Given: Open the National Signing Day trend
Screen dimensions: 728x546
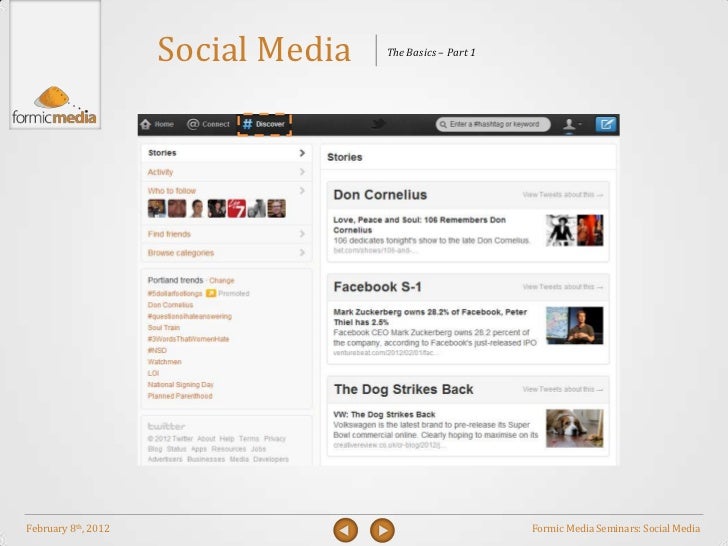Looking at the screenshot, I should point(181,385).
